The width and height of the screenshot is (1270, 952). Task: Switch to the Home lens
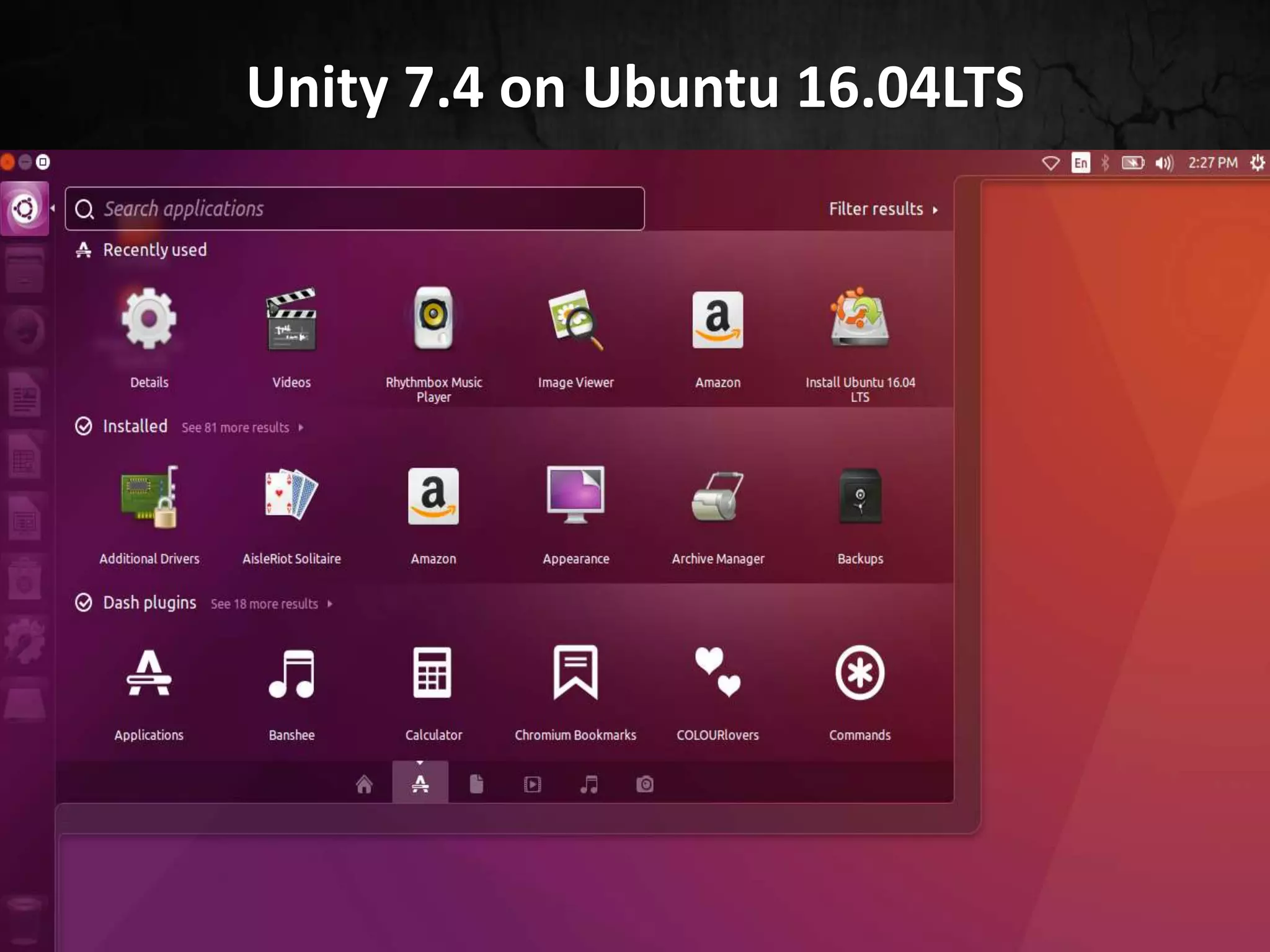[364, 784]
